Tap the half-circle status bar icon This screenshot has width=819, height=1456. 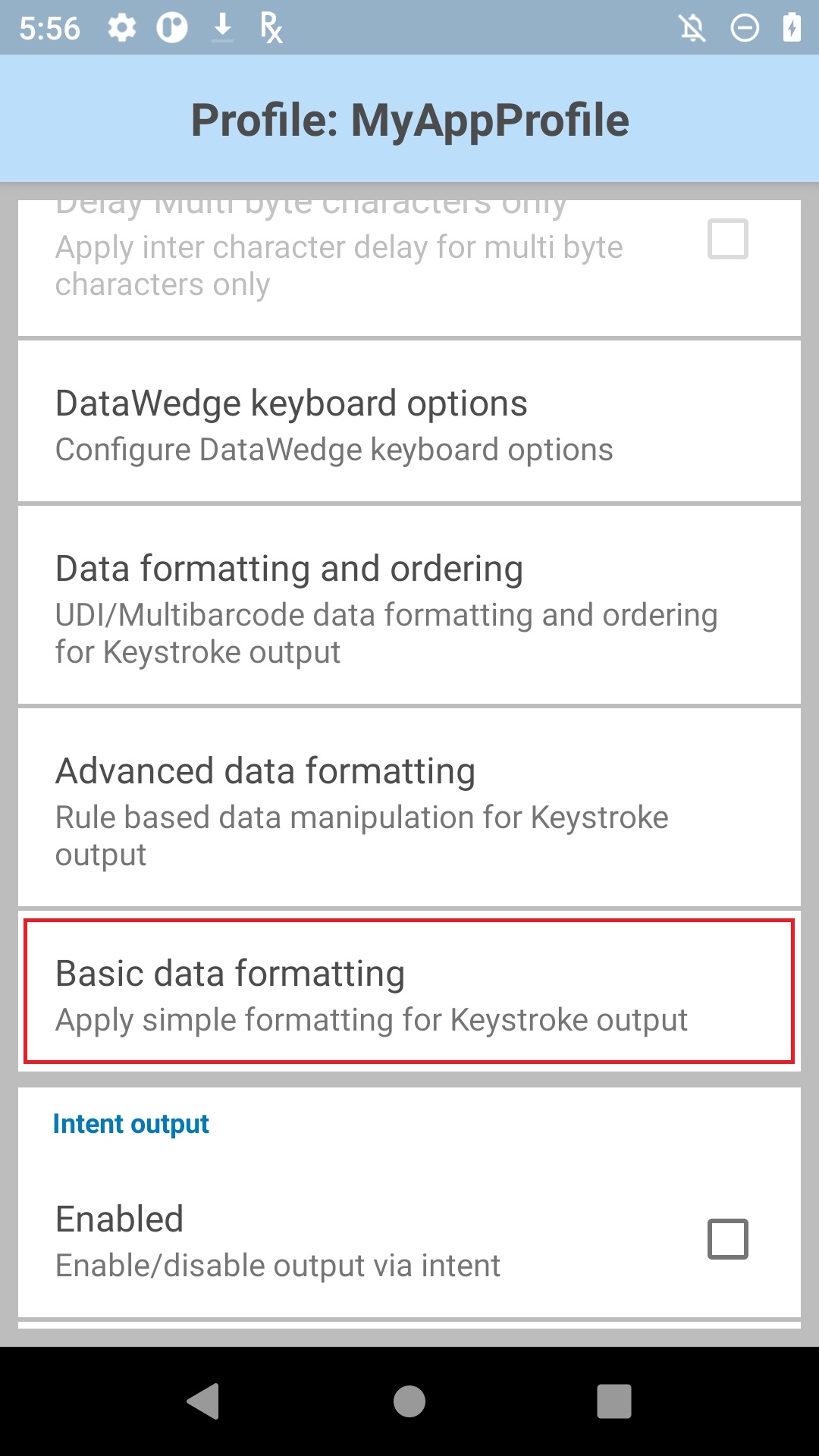coord(172,28)
